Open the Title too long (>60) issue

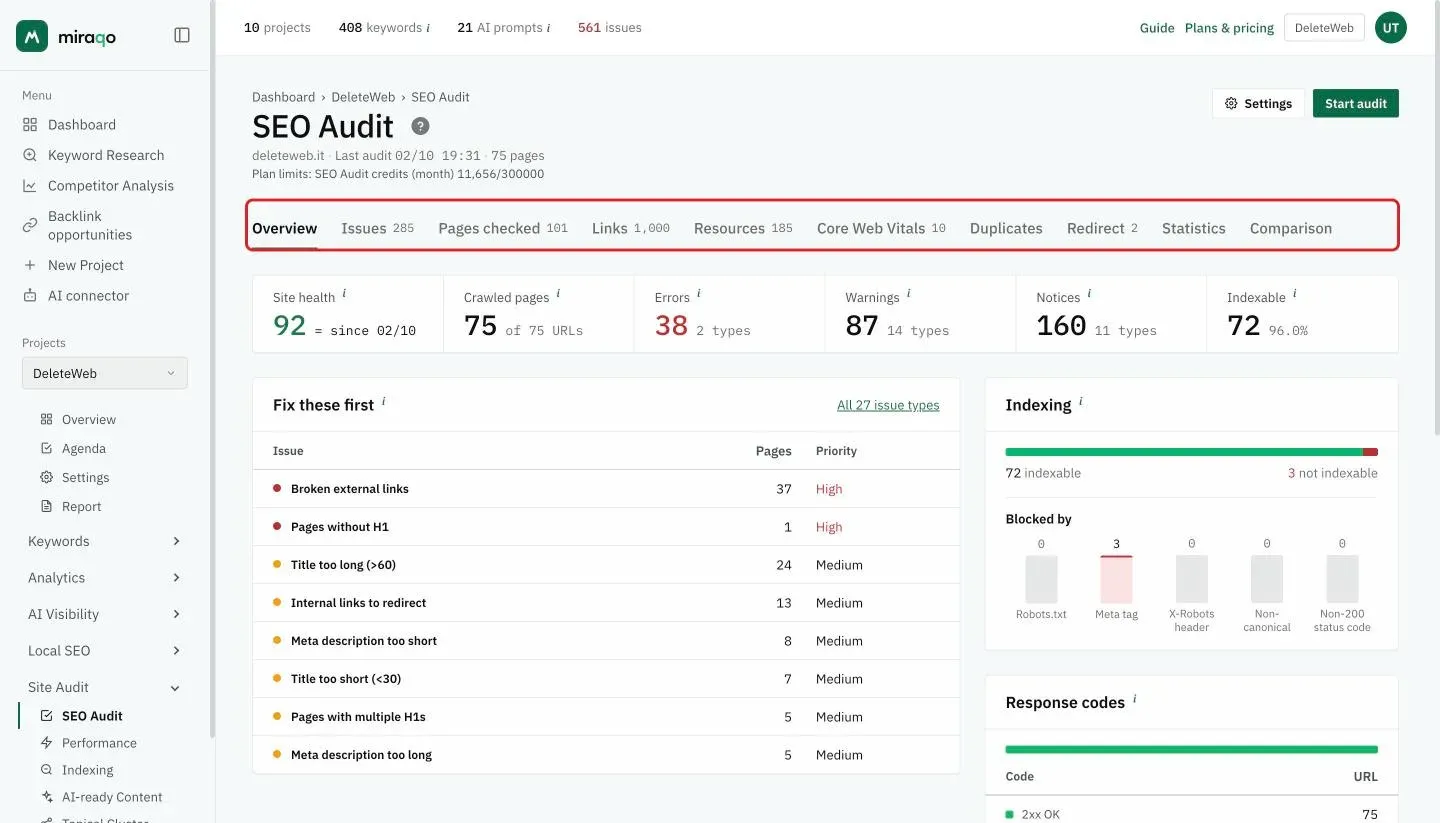pyautogui.click(x=606, y=565)
